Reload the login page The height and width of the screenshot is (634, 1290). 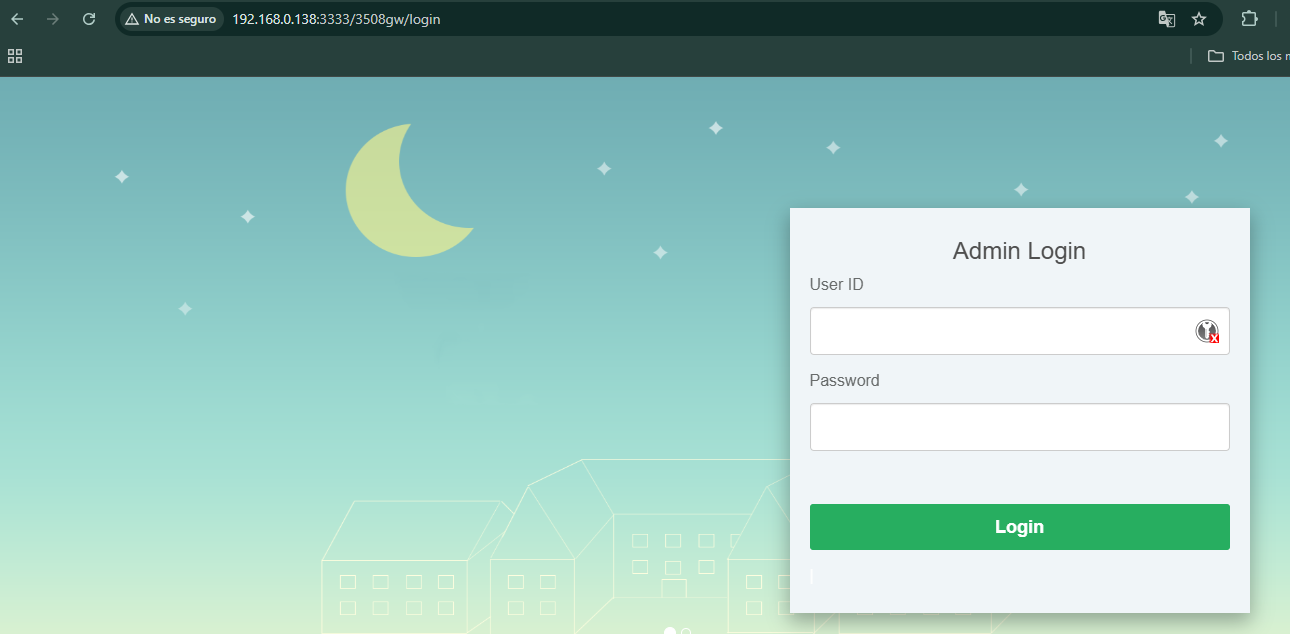click(x=89, y=19)
